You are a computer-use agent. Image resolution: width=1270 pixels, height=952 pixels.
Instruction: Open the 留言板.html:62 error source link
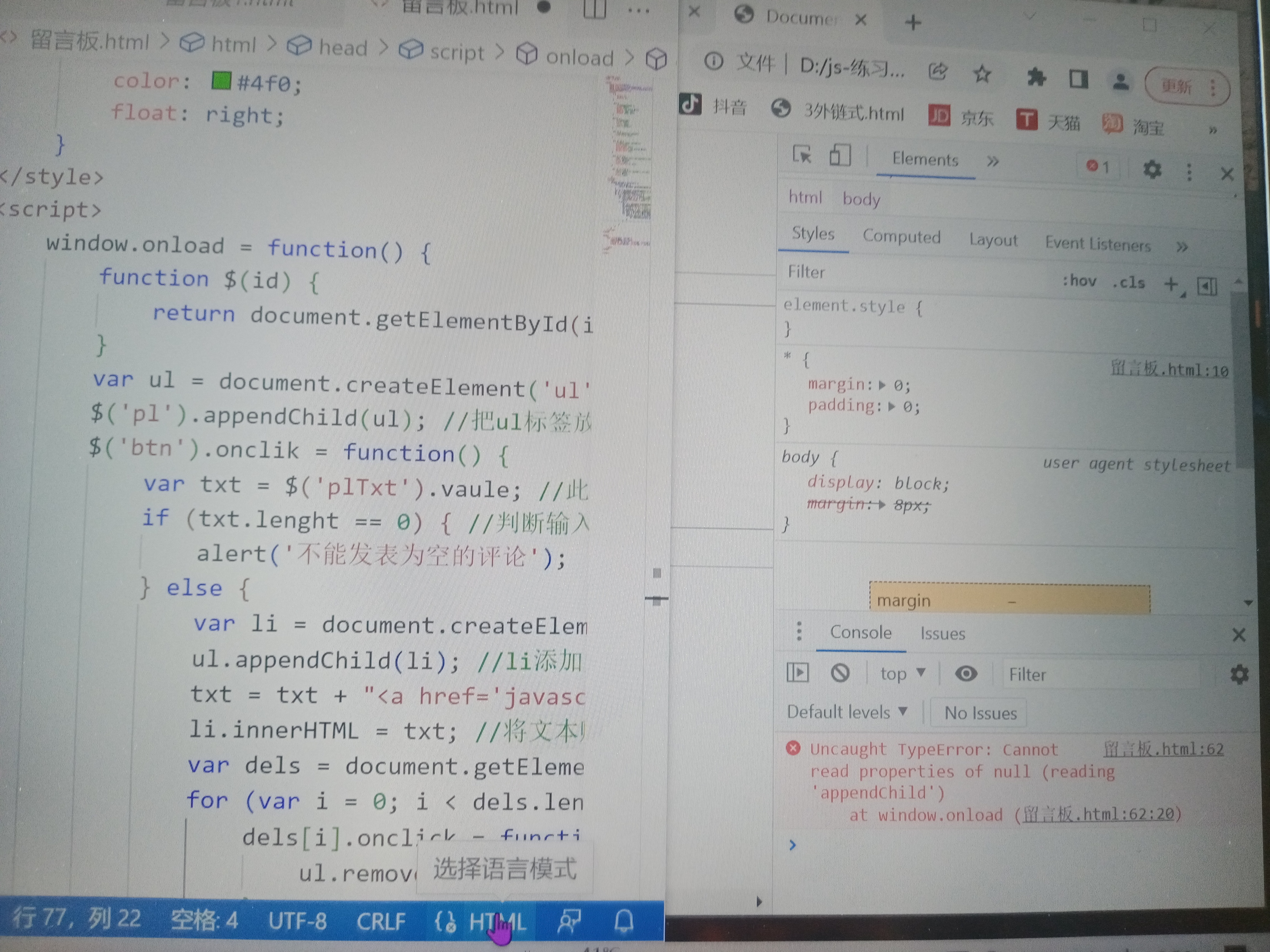(x=1163, y=749)
